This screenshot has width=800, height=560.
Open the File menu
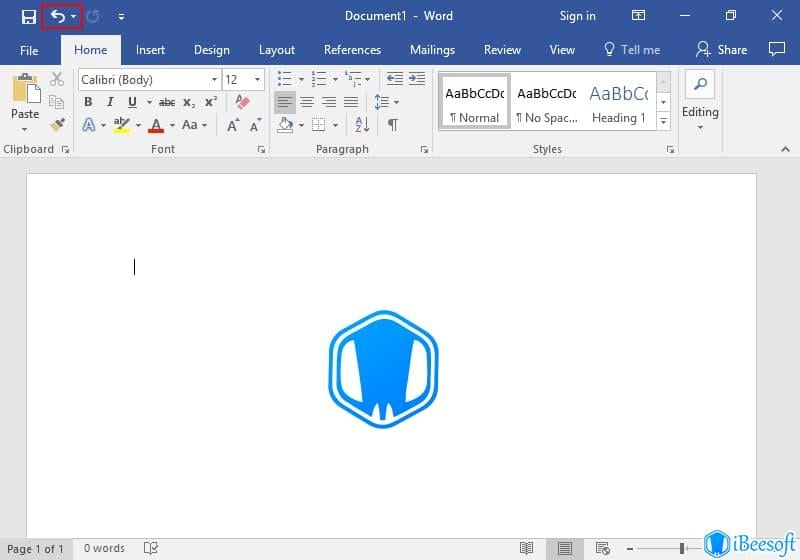click(29, 50)
